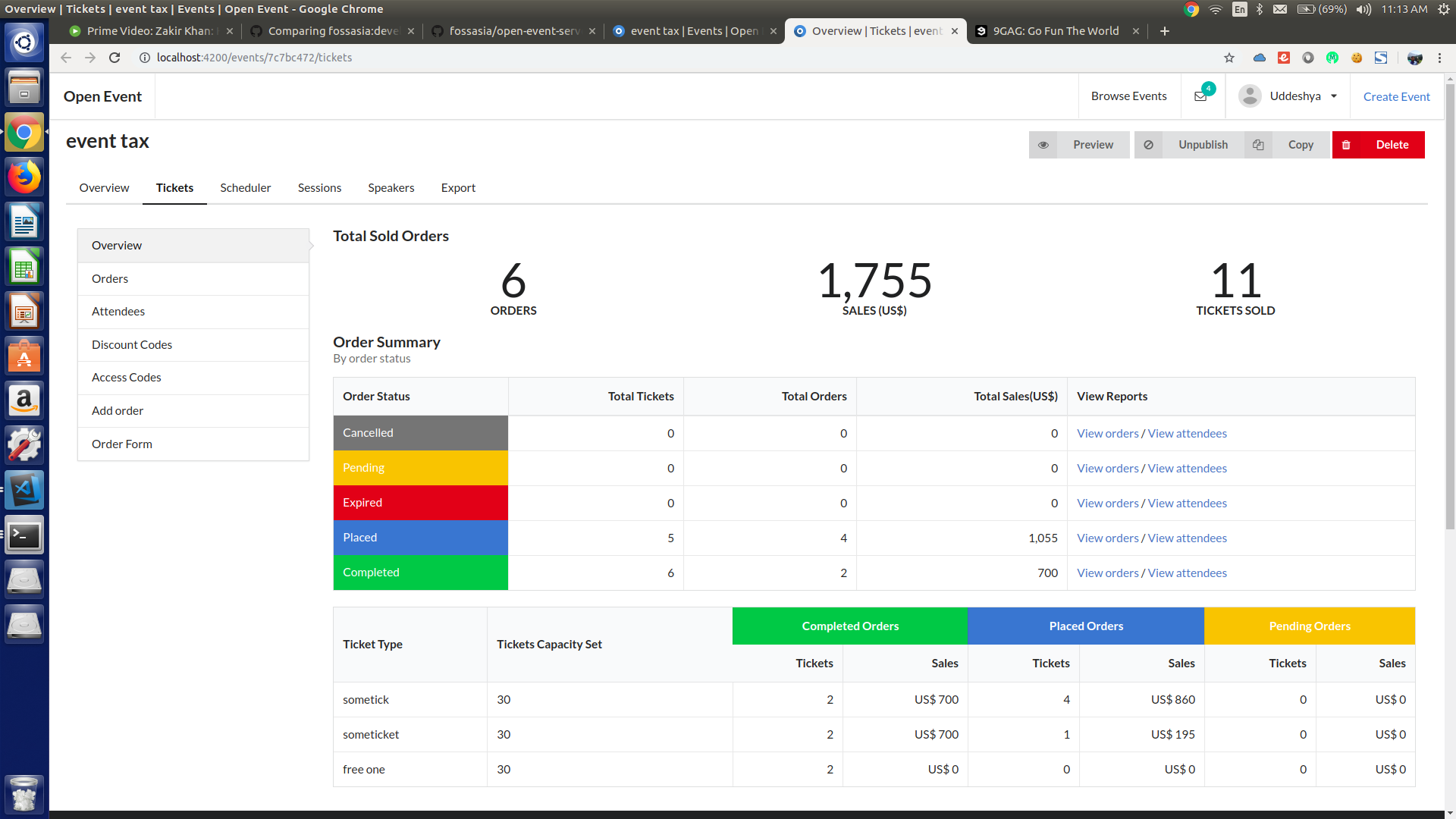Click View orders for Placed row
1456x819 pixels.
(1107, 538)
